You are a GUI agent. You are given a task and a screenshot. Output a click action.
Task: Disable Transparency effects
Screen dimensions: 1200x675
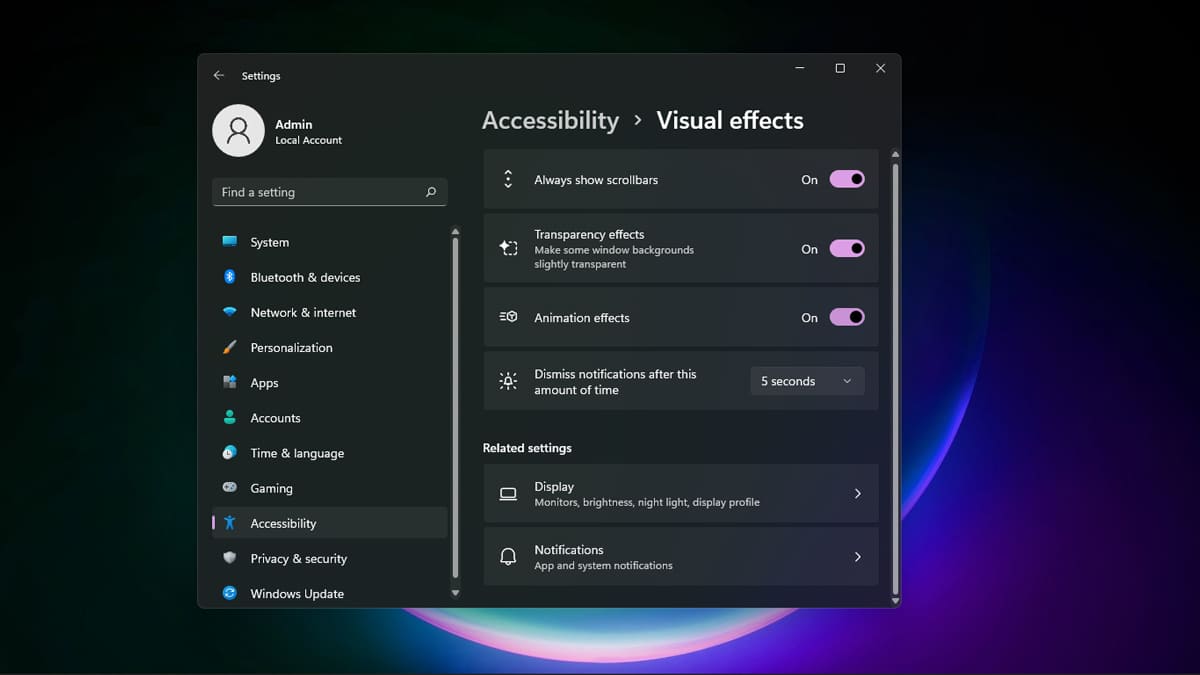(846, 248)
